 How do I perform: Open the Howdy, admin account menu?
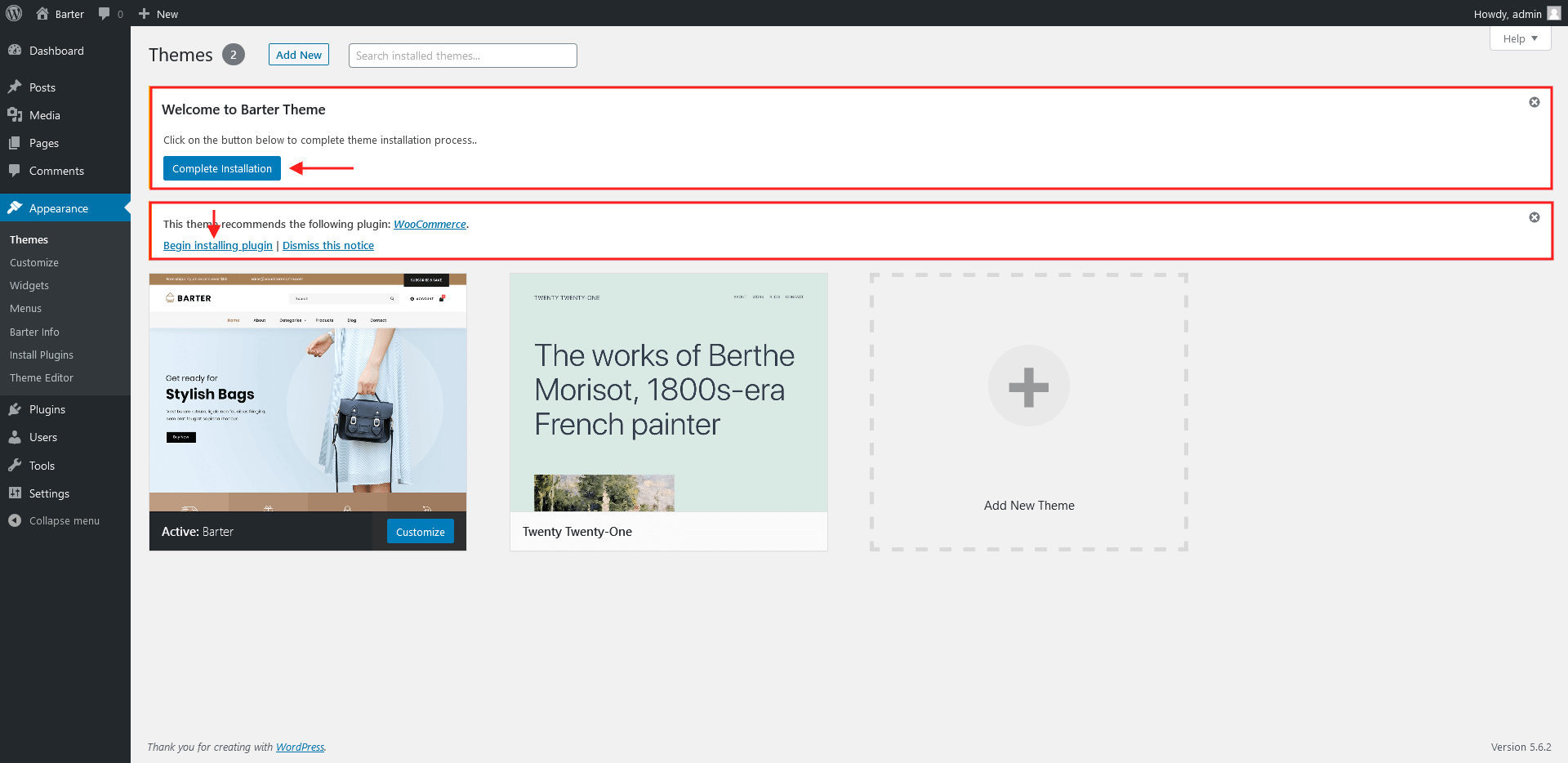tap(1517, 13)
